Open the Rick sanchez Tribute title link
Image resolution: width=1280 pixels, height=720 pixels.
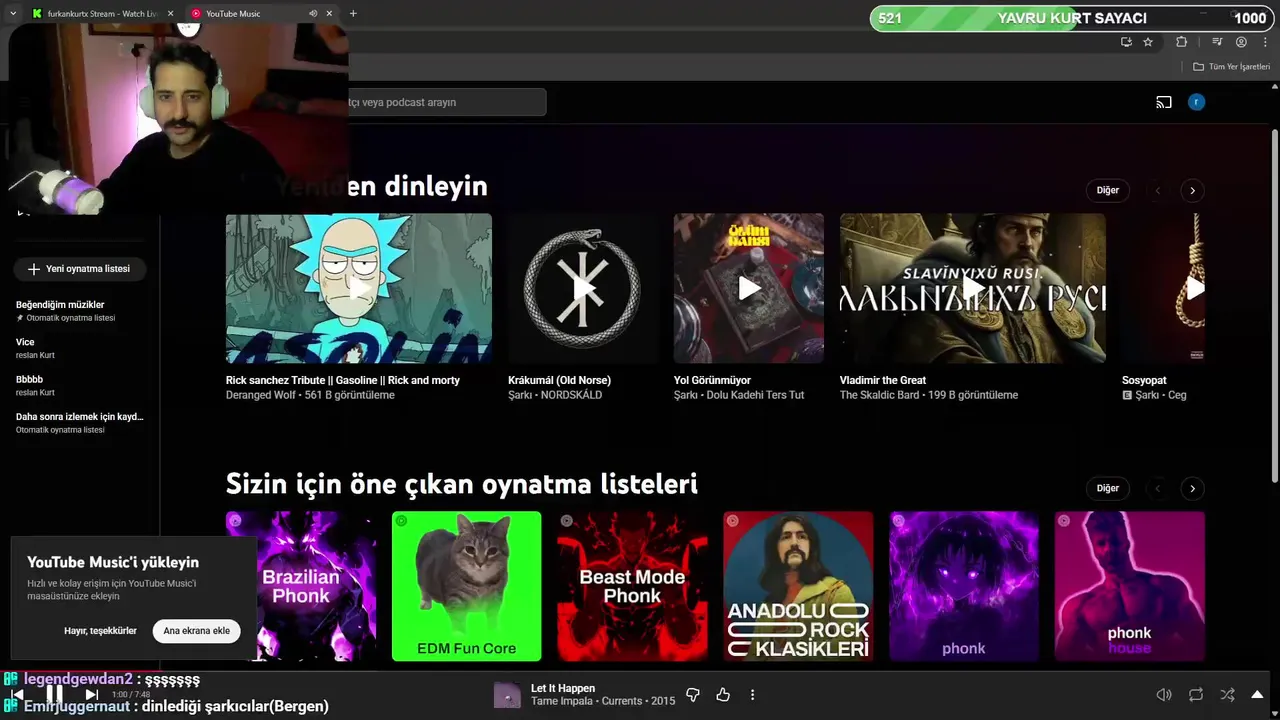(343, 380)
